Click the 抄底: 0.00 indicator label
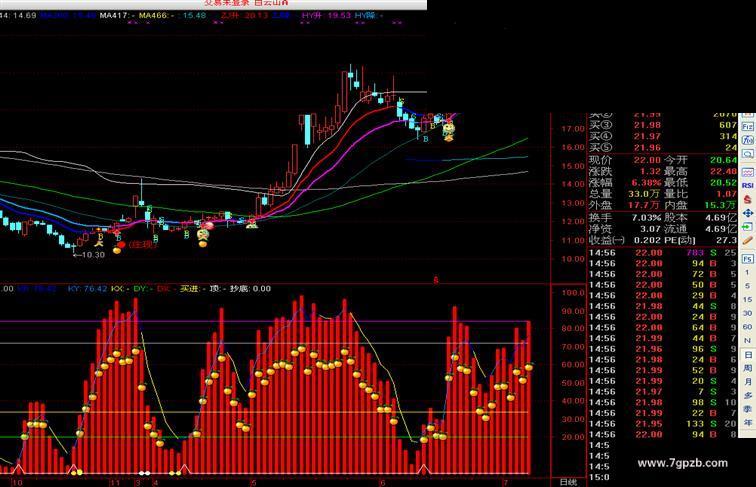The width and height of the screenshot is (756, 487). click(x=250, y=289)
